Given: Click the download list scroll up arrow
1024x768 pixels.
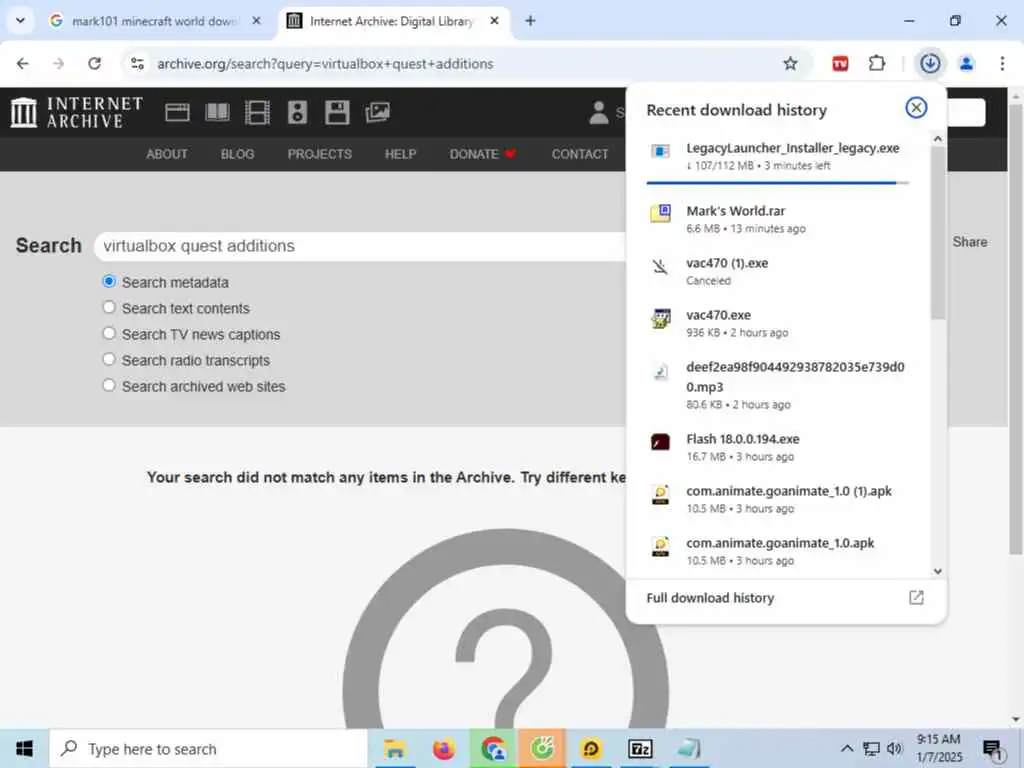Looking at the screenshot, I should coord(938,138).
